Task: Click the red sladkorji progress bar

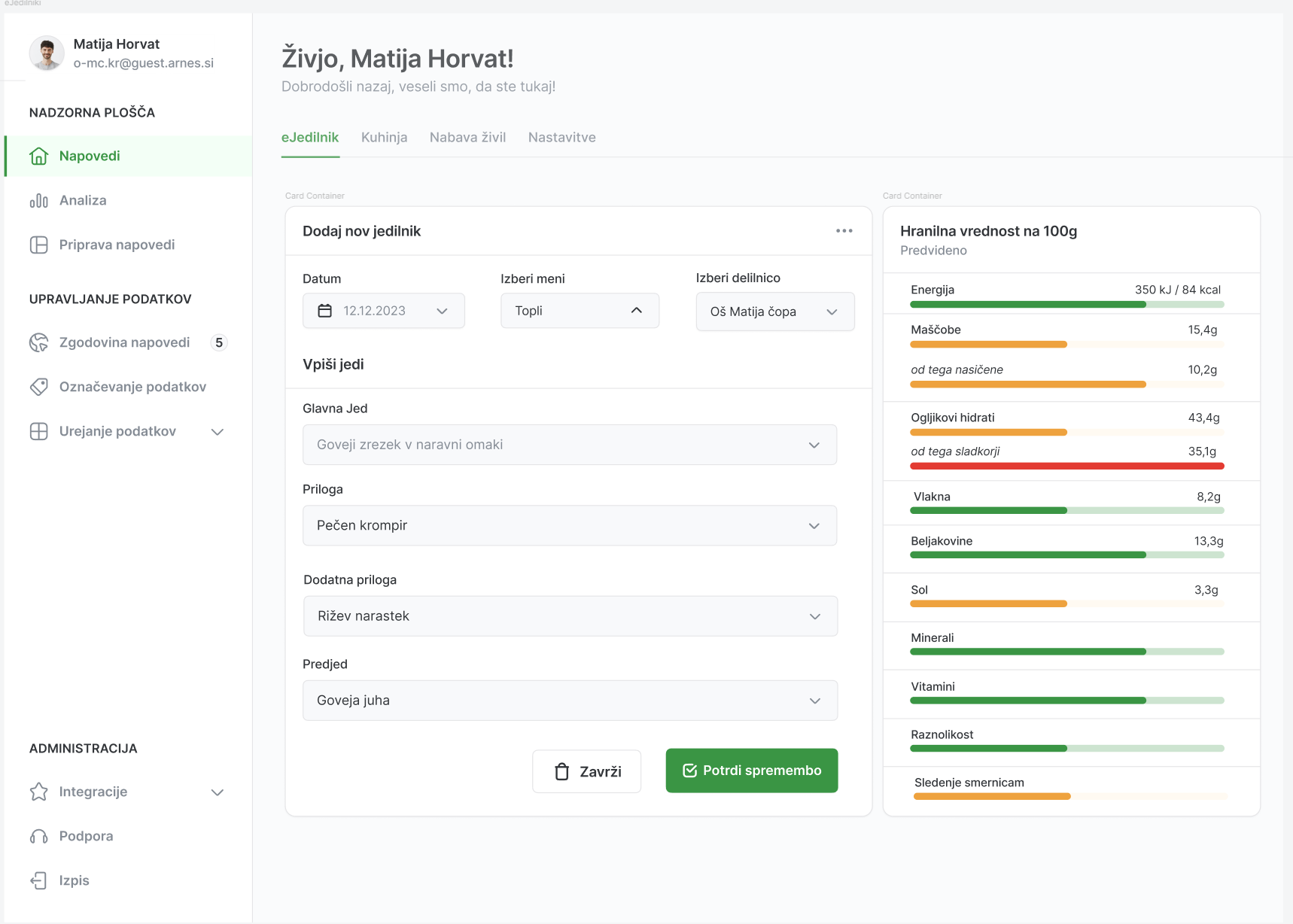Action: (x=1066, y=467)
